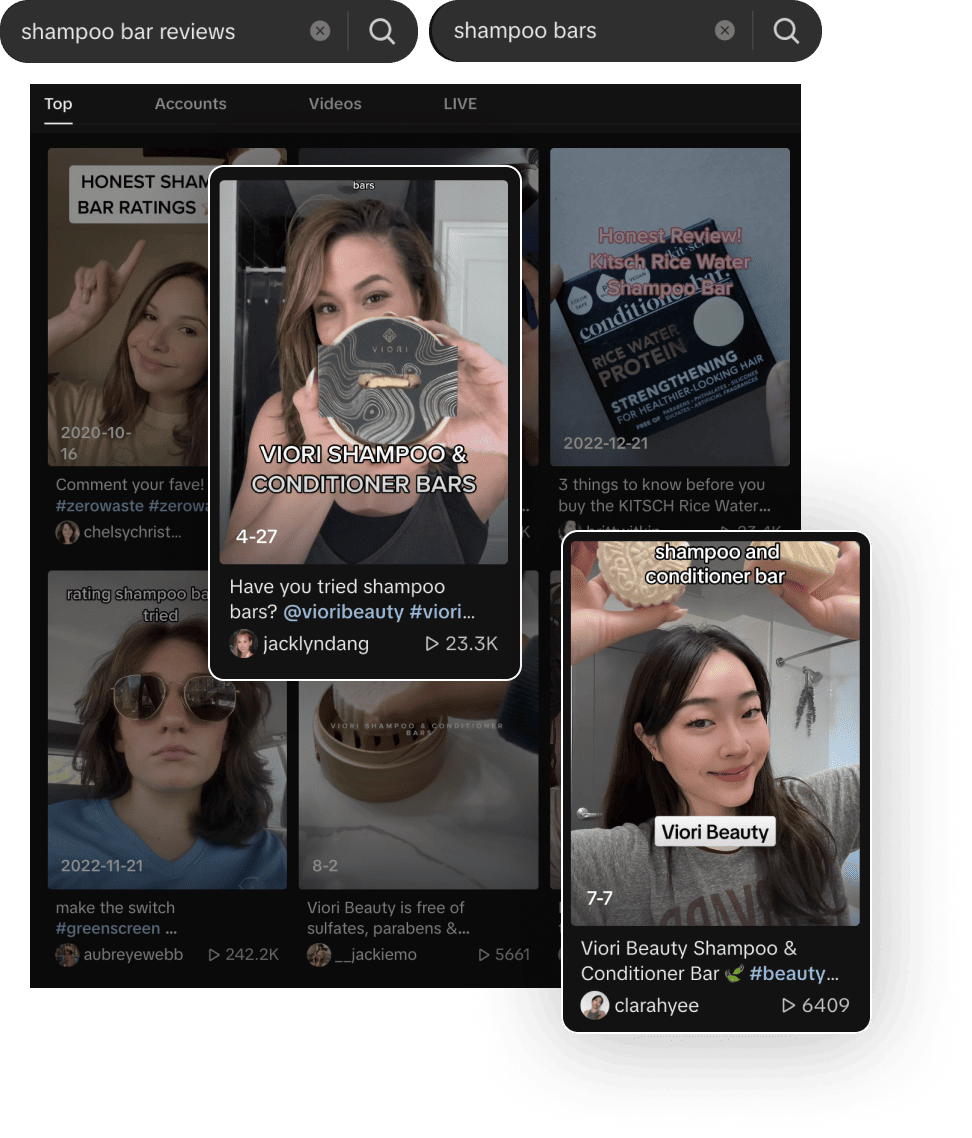The height and width of the screenshot is (1138, 972).
Task: Click caption '3 things to know before you'
Action: click(x=661, y=484)
